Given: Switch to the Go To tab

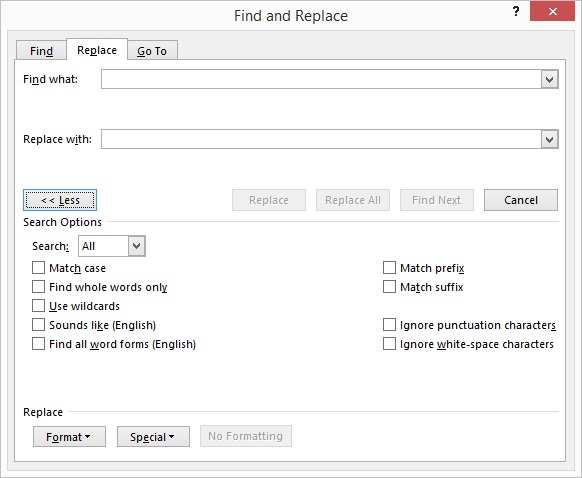Looking at the screenshot, I should coord(152,50).
